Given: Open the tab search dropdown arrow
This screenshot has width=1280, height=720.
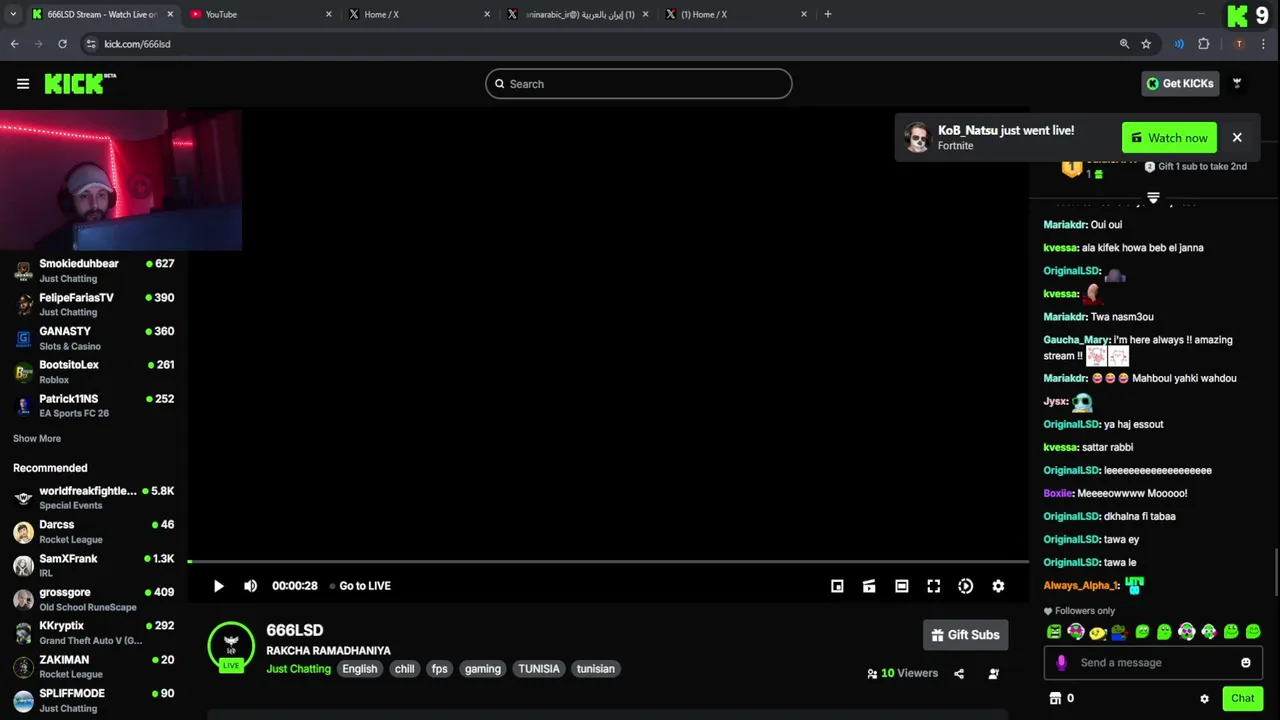Looking at the screenshot, I should pos(12,14).
